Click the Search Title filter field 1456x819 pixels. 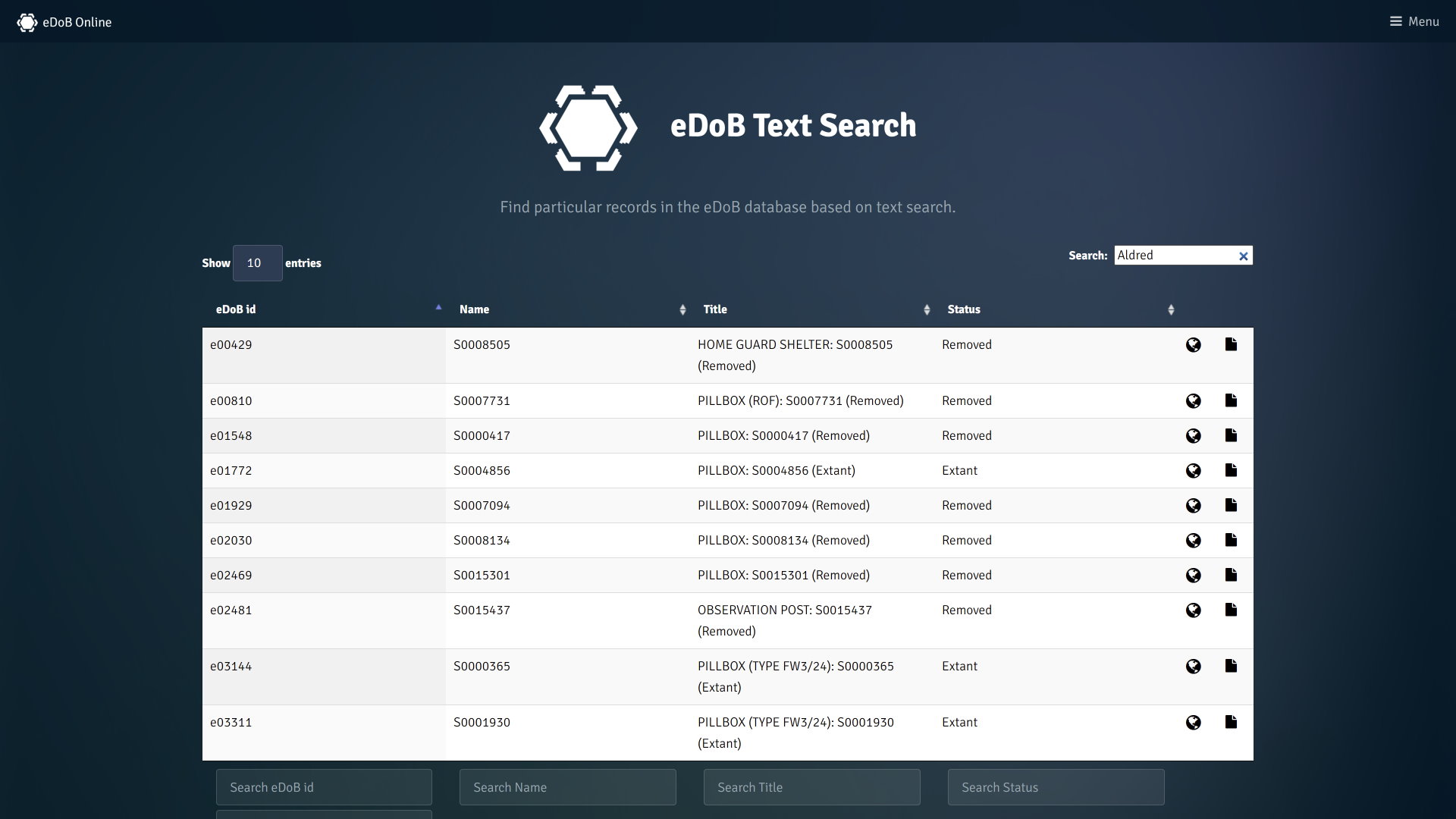click(x=811, y=787)
